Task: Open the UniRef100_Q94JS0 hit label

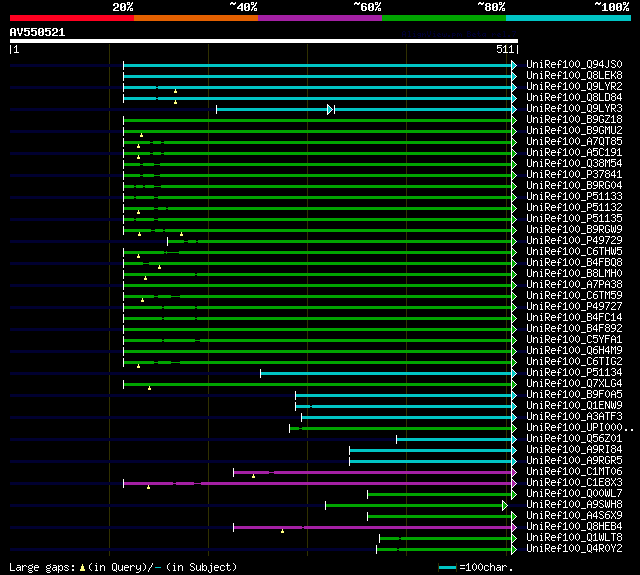Action: (574, 64)
